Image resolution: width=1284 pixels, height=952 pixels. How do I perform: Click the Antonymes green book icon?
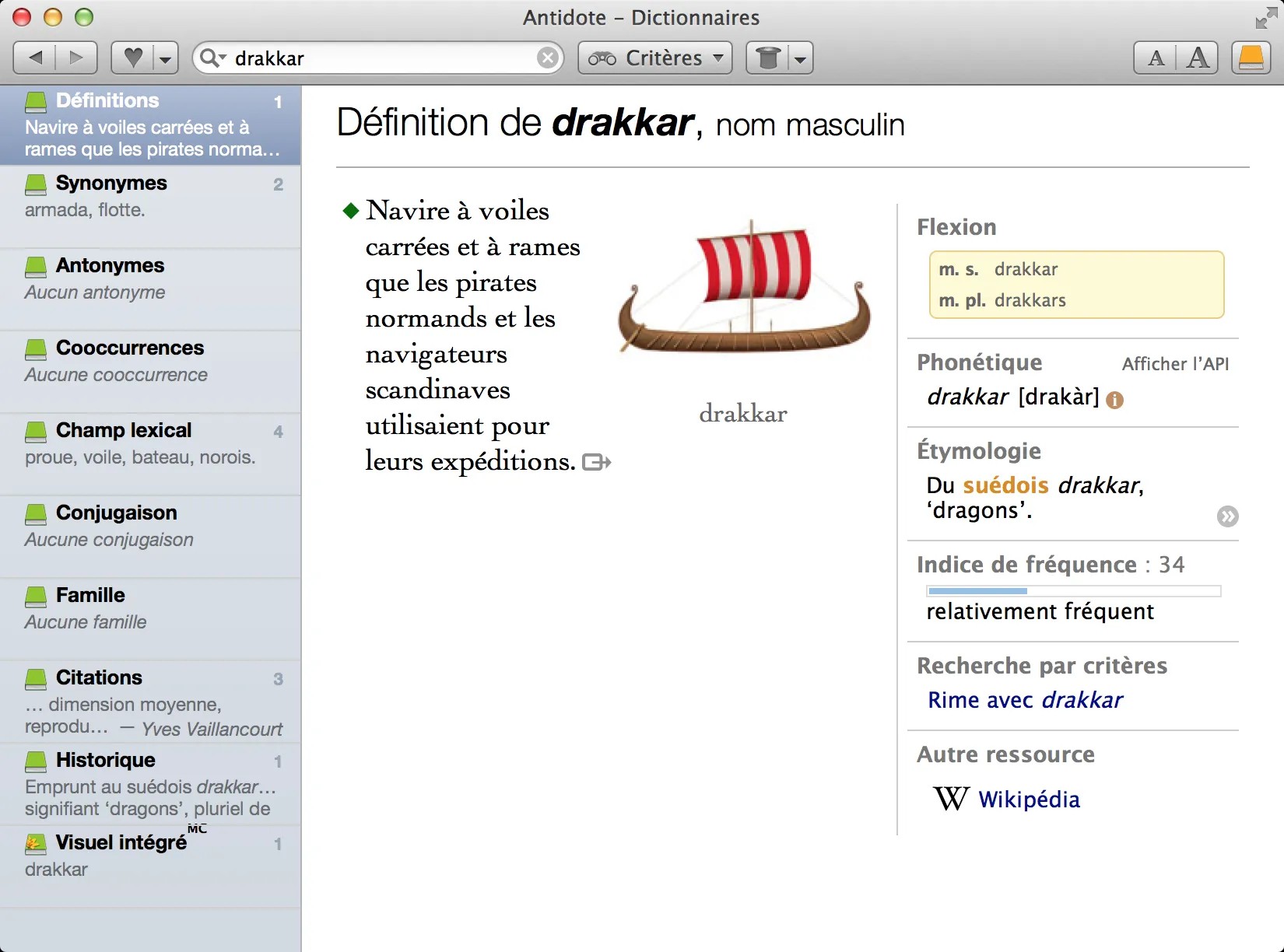pyautogui.click(x=36, y=267)
